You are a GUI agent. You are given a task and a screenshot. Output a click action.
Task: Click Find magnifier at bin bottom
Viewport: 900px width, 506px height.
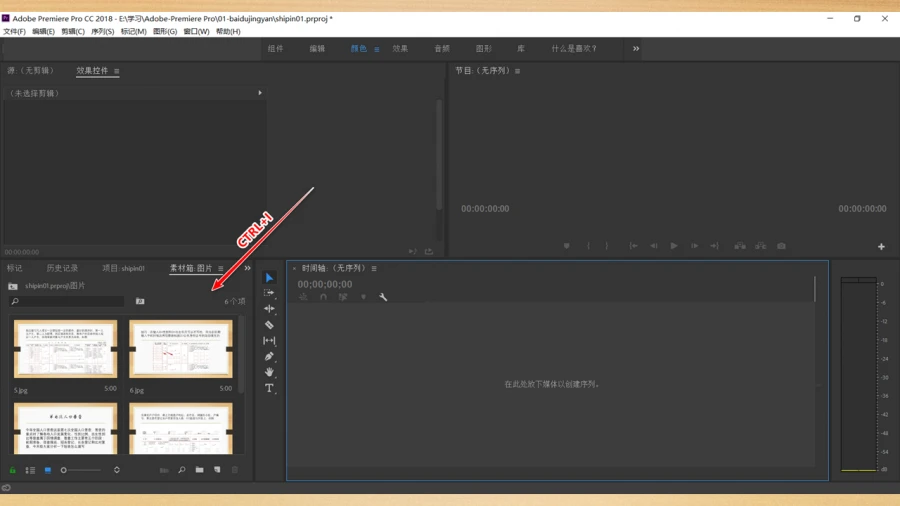tap(182, 470)
